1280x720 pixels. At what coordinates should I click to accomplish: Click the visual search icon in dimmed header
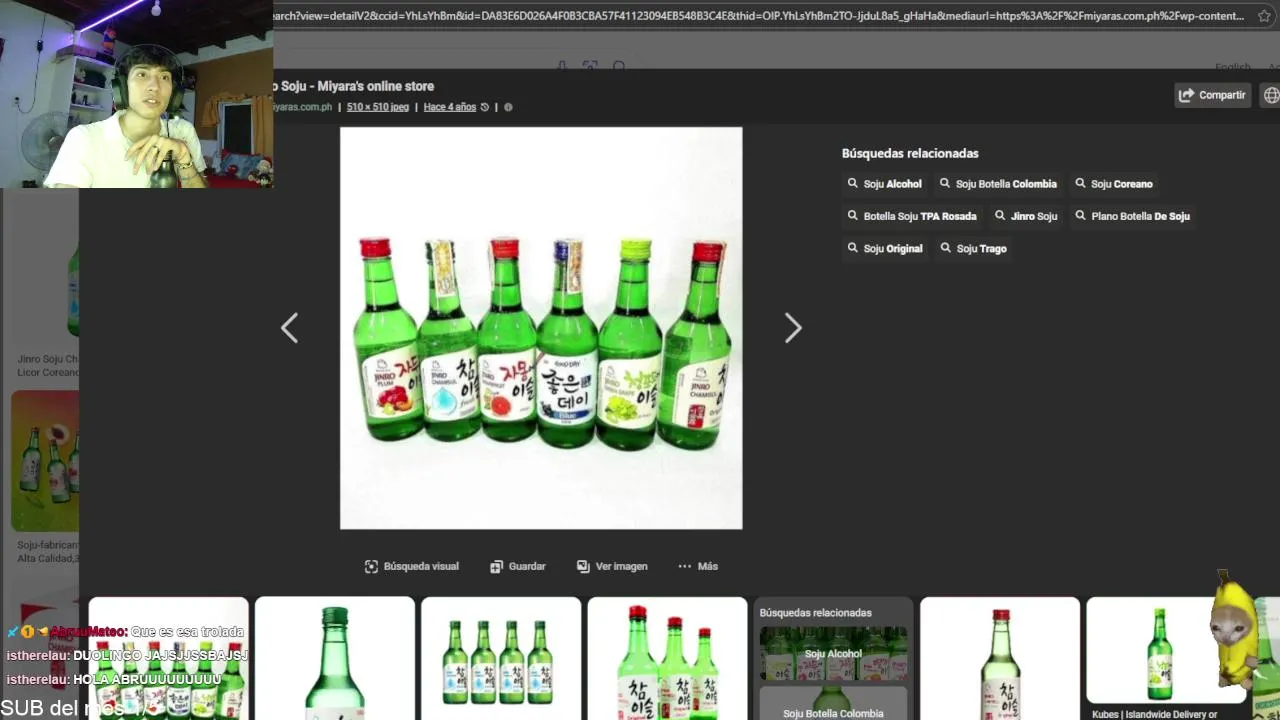coord(590,67)
